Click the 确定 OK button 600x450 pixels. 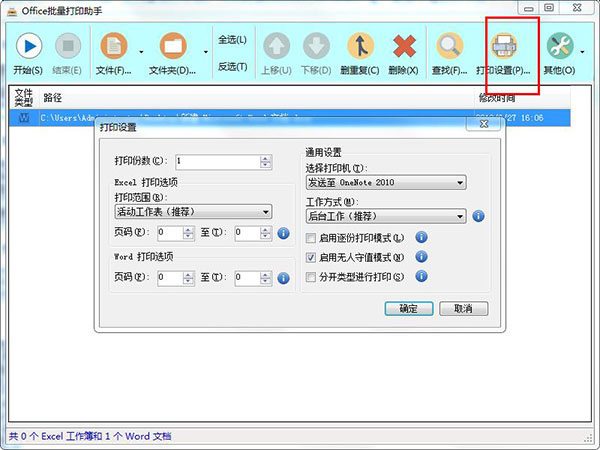[x=409, y=308]
